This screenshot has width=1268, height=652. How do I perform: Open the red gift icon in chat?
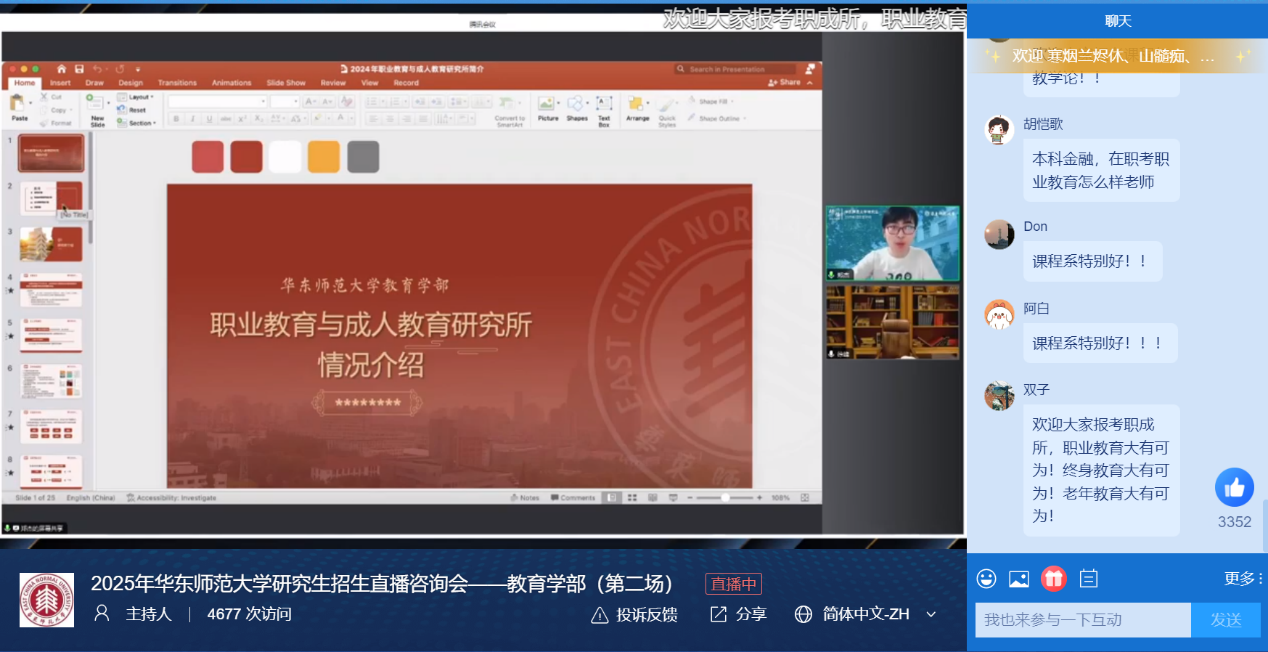point(1054,578)
